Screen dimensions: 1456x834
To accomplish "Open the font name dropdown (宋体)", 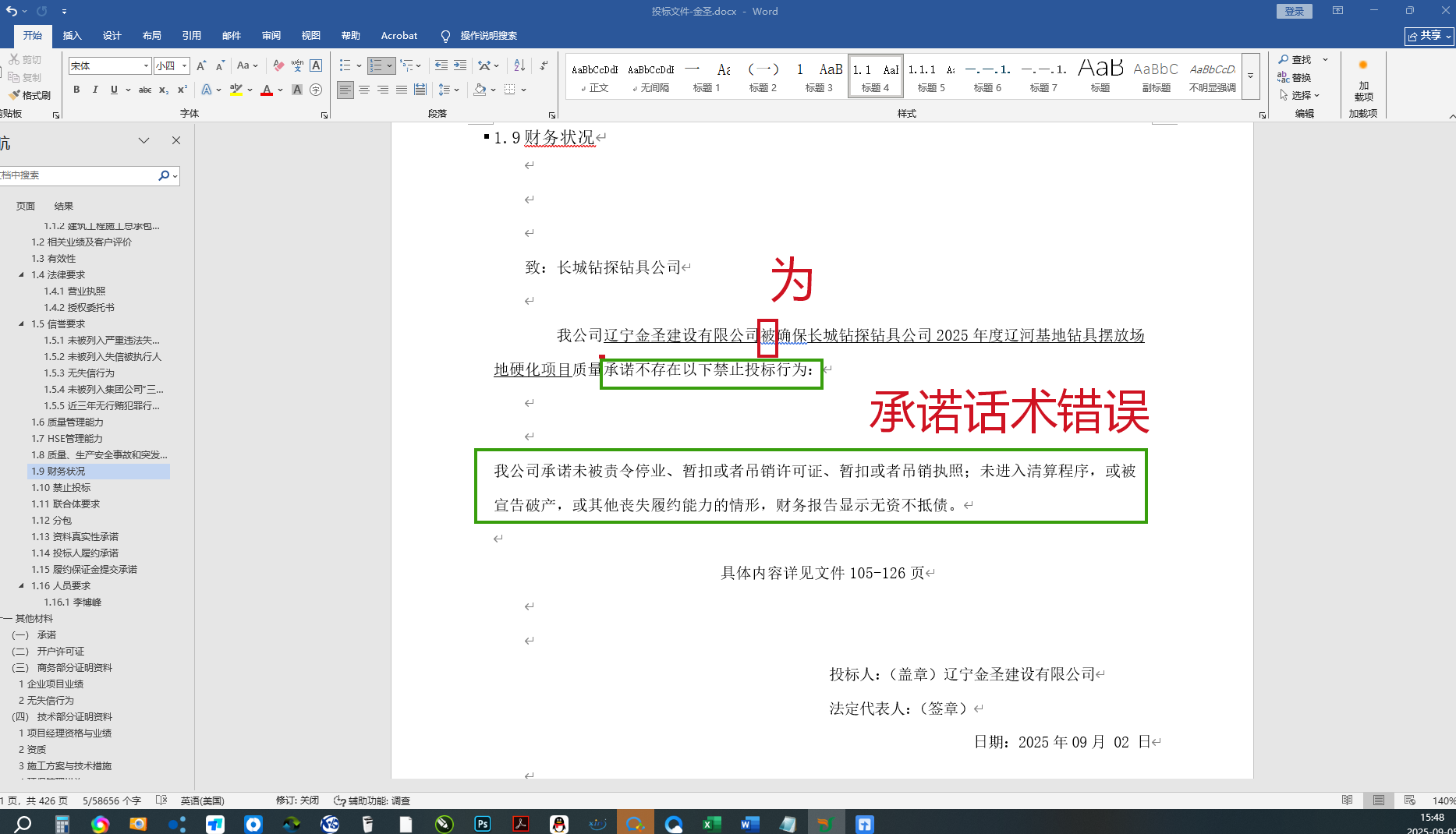I will [146, 65].
